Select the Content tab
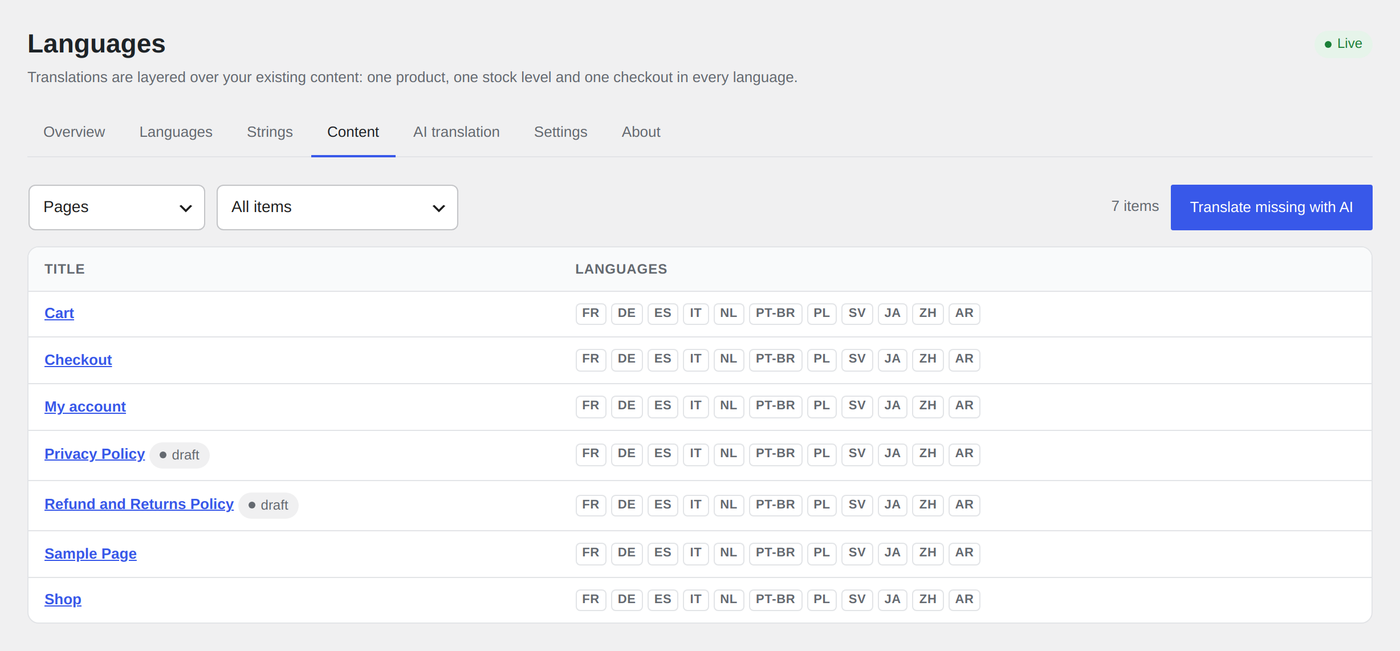 [x=353, y=132]
